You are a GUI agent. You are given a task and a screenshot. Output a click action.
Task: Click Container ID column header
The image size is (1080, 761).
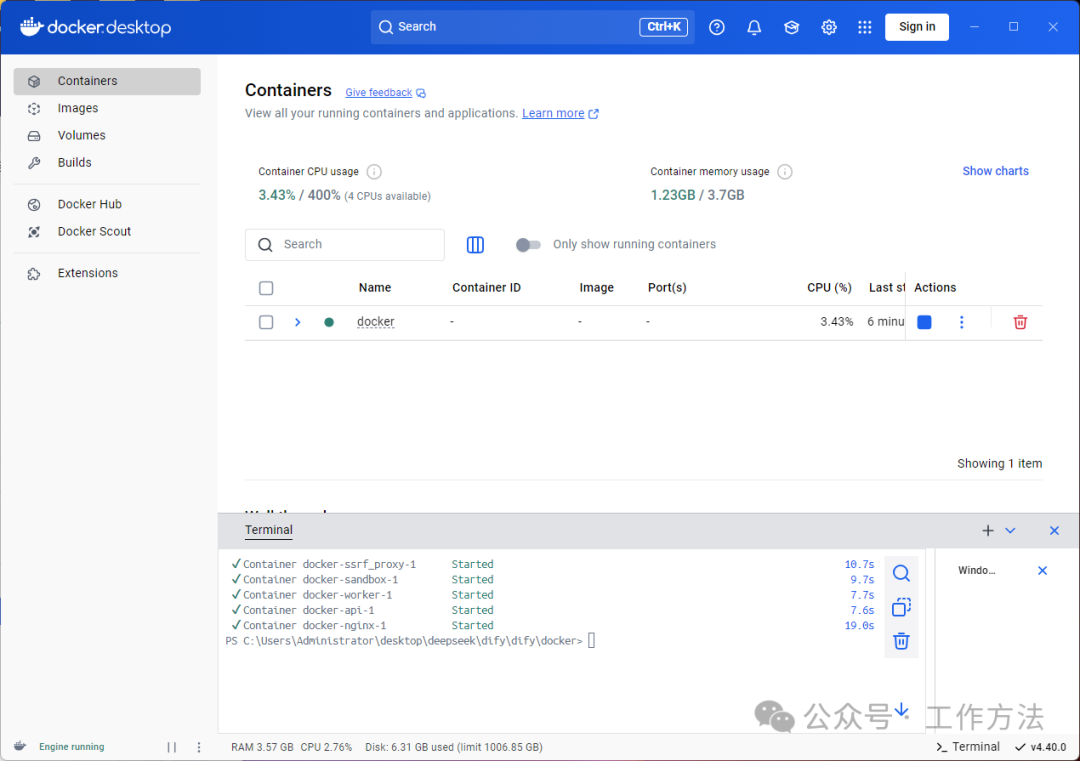[x=486, y=288]
